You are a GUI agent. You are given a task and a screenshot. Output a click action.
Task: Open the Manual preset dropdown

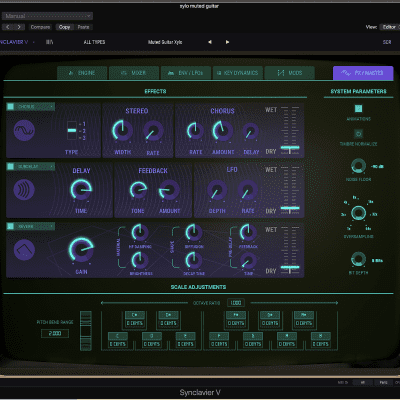tap(47, 16)
